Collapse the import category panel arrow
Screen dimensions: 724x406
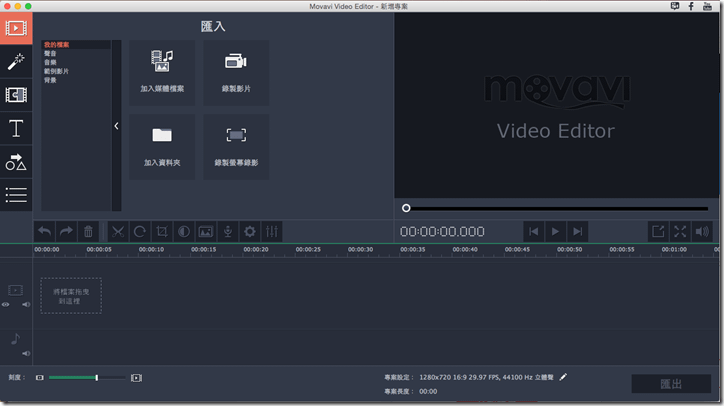[x=116, y=126]
